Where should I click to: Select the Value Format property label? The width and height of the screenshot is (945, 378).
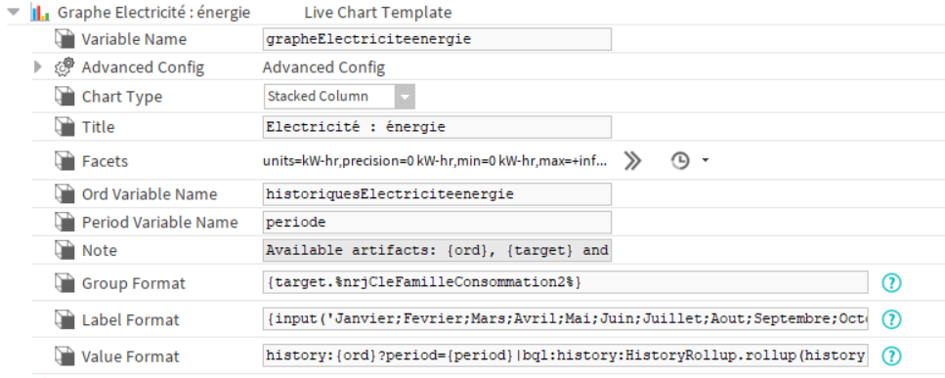click(130, 356)
